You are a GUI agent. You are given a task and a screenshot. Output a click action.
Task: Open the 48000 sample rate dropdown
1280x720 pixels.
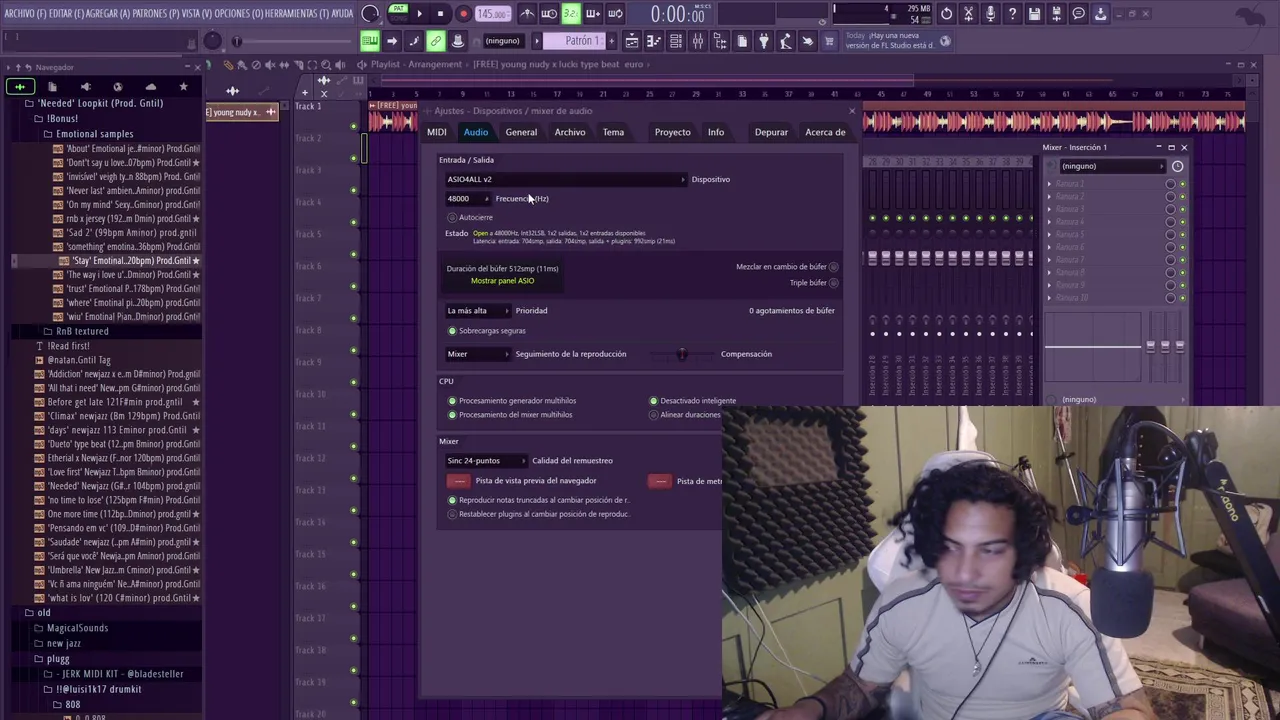coord(467,198)
